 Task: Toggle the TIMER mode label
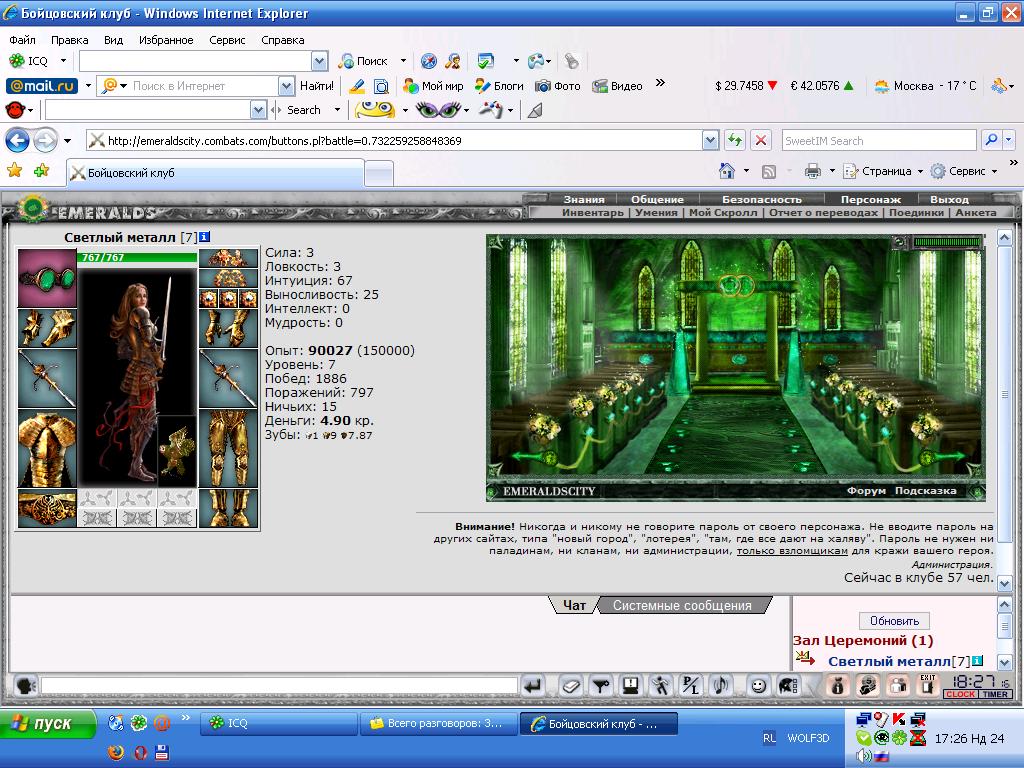tap(995, 694)
